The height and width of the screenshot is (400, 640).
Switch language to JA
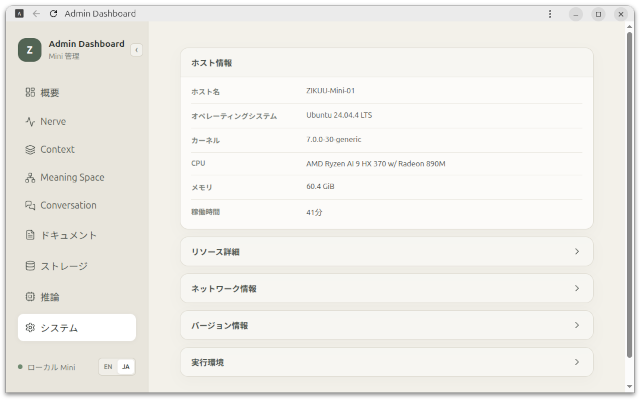[126, 367]
